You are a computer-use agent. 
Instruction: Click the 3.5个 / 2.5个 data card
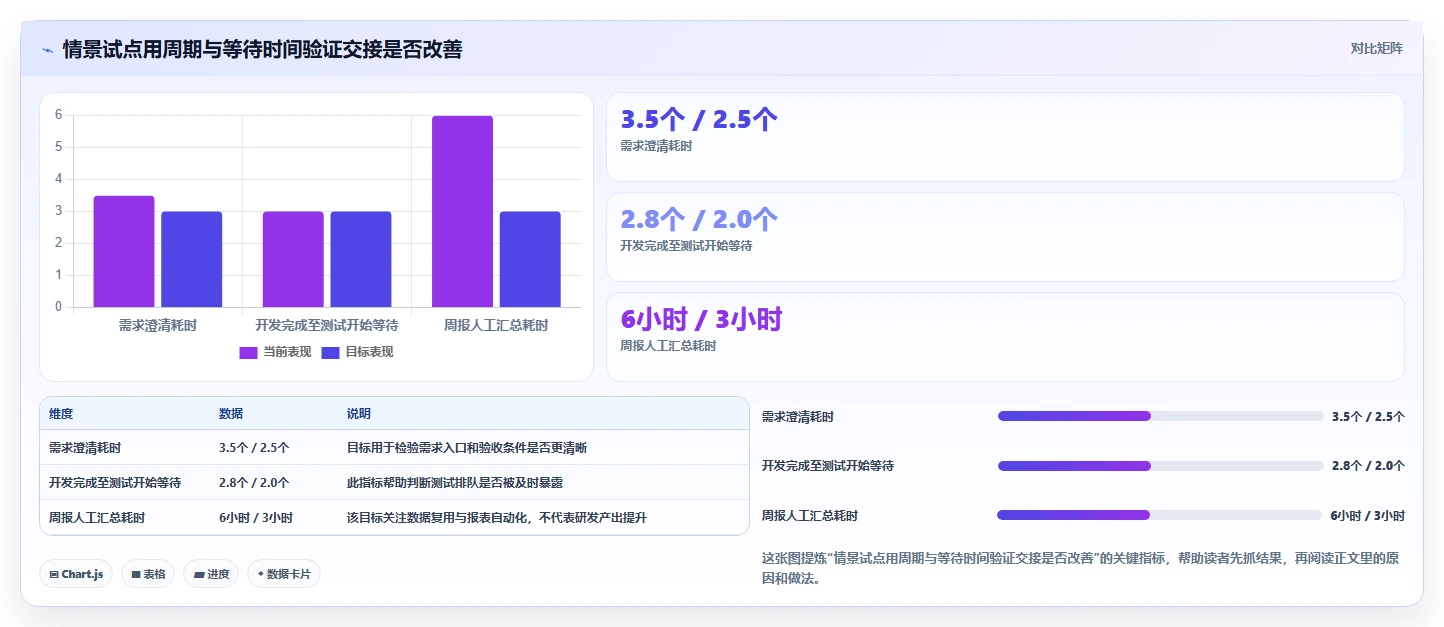pyautogui.click(x=1005, y=137)
